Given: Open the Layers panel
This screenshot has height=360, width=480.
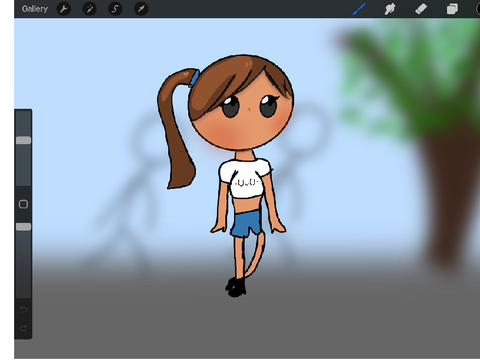Looking at the screenshot, I should click(x=452, y=9).
